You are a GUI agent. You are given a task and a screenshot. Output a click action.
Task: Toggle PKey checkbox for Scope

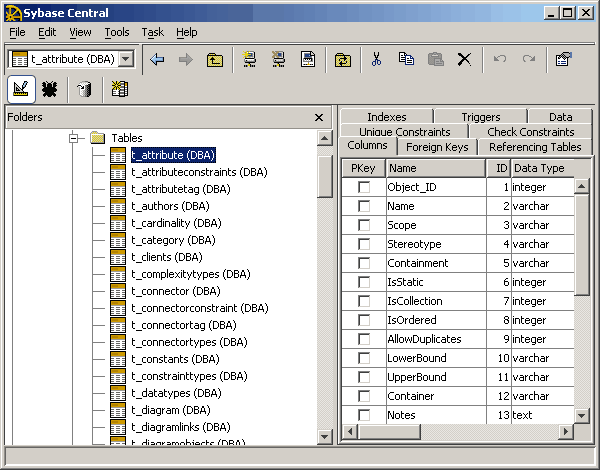(364, 225)
